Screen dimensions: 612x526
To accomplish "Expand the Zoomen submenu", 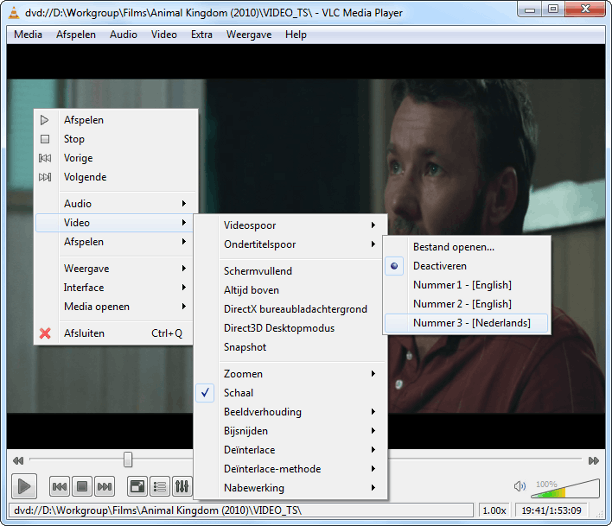I will click(x=291, y=374).
